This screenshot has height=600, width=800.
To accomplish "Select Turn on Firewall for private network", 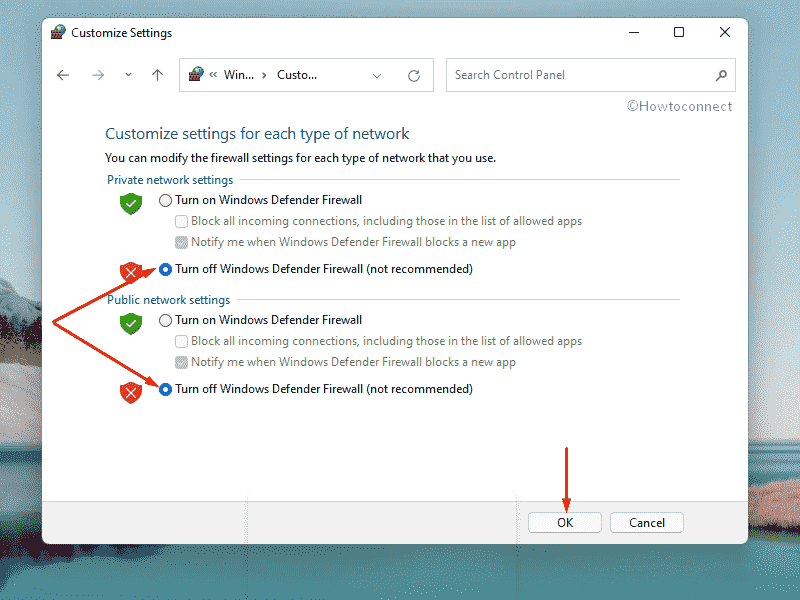I will 165,200.
